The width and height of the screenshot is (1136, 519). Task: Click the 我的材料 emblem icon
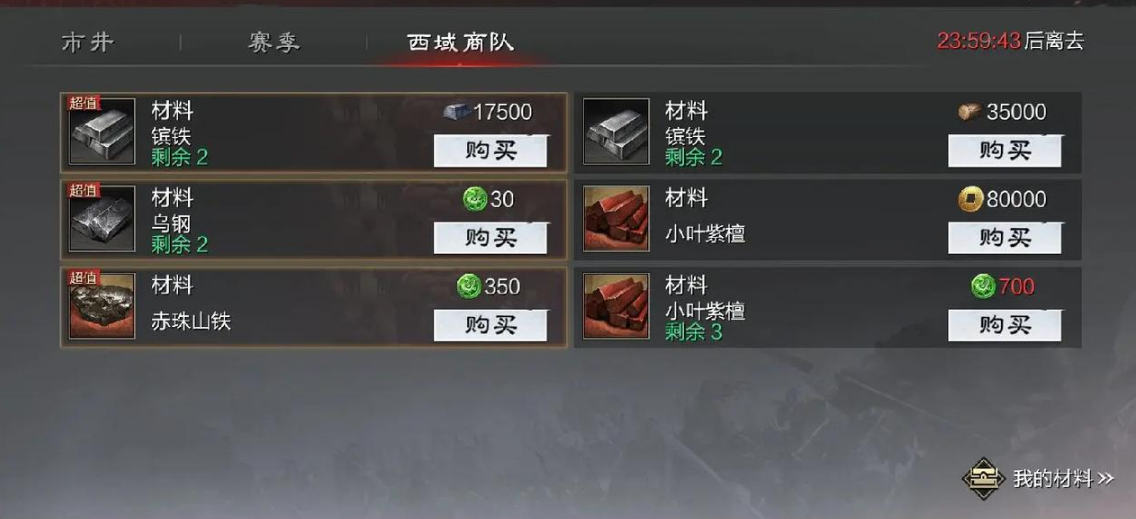tap(983, 478)
